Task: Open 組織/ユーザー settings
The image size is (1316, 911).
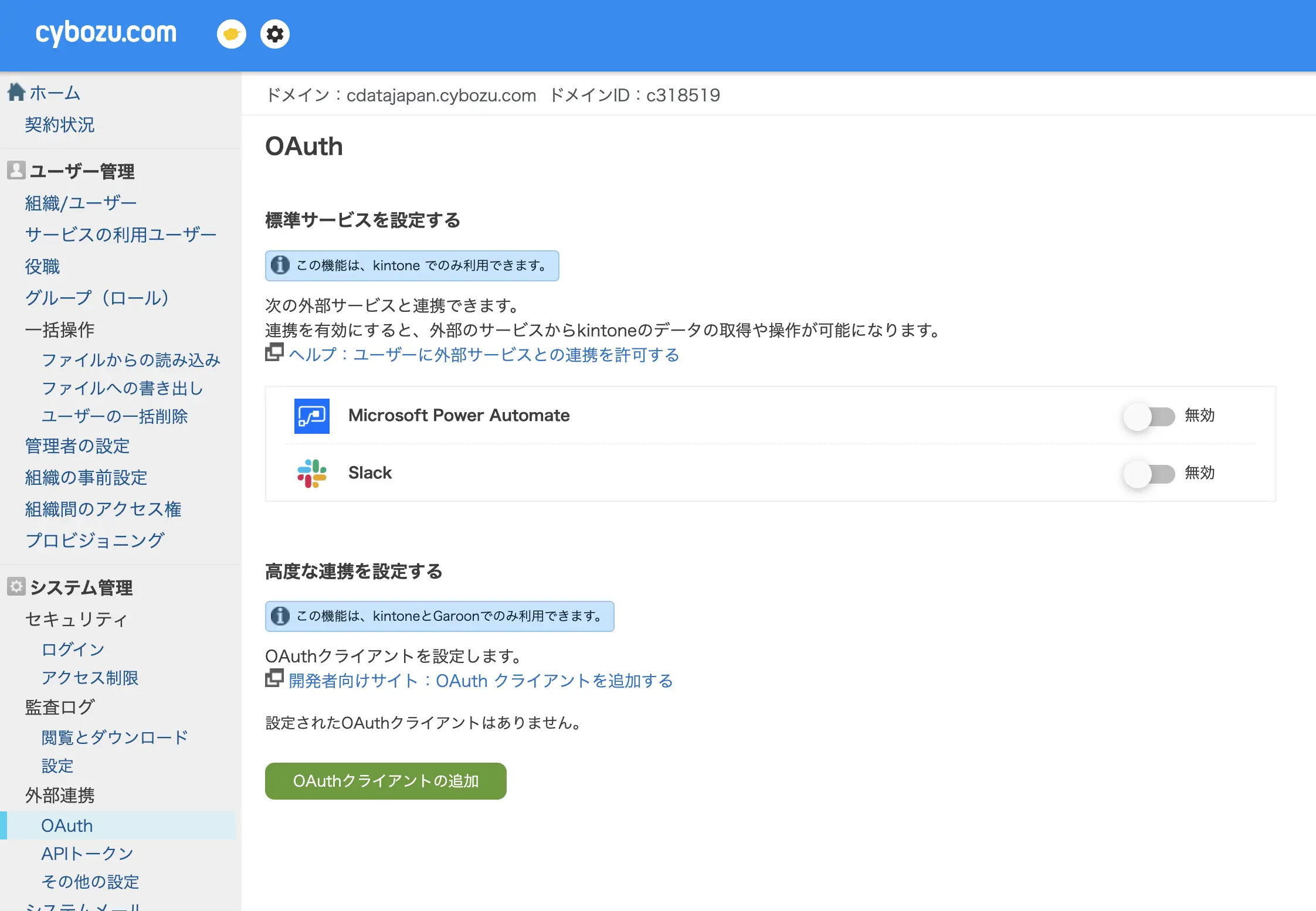Action: pos(81,203)
